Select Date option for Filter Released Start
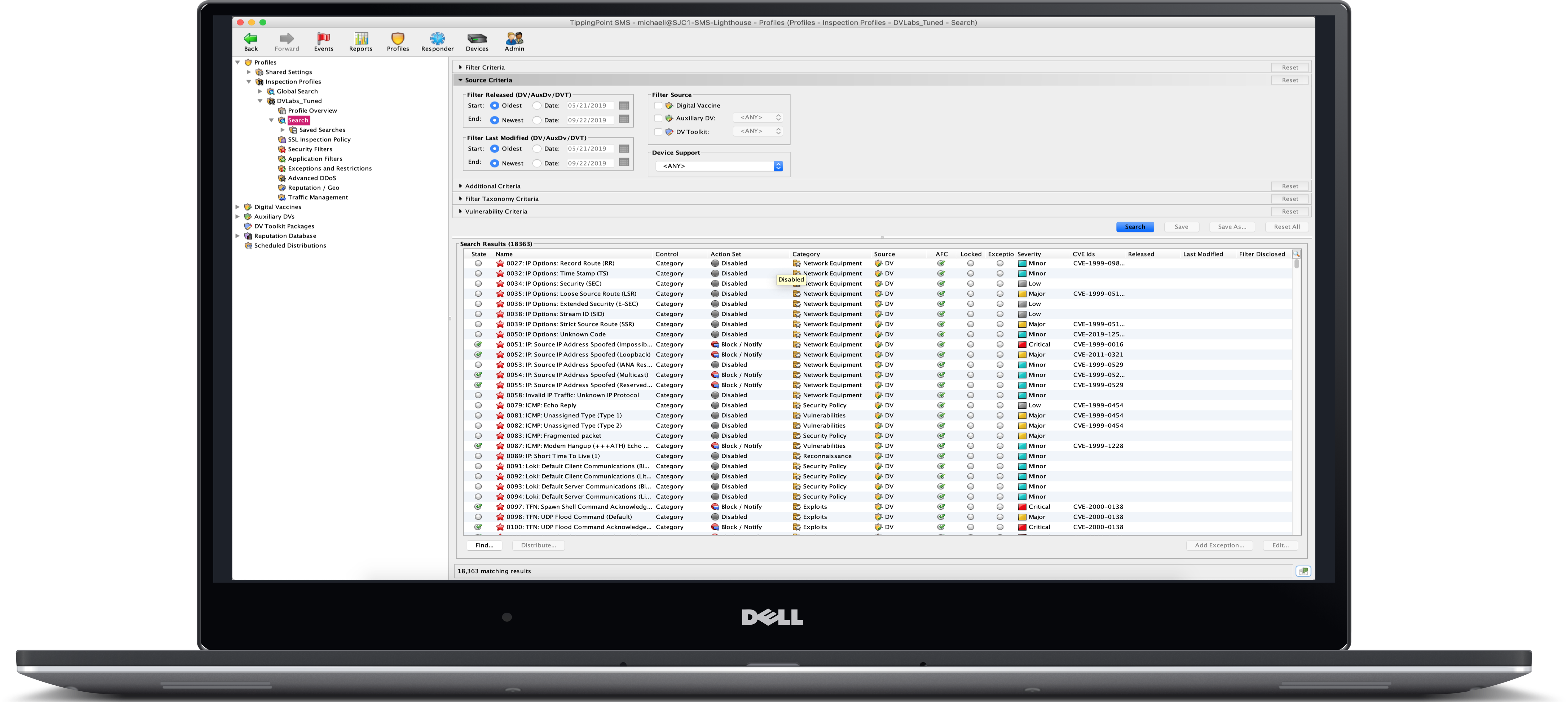The height and width of the screenshot is (702, 1568). (537, 106)
